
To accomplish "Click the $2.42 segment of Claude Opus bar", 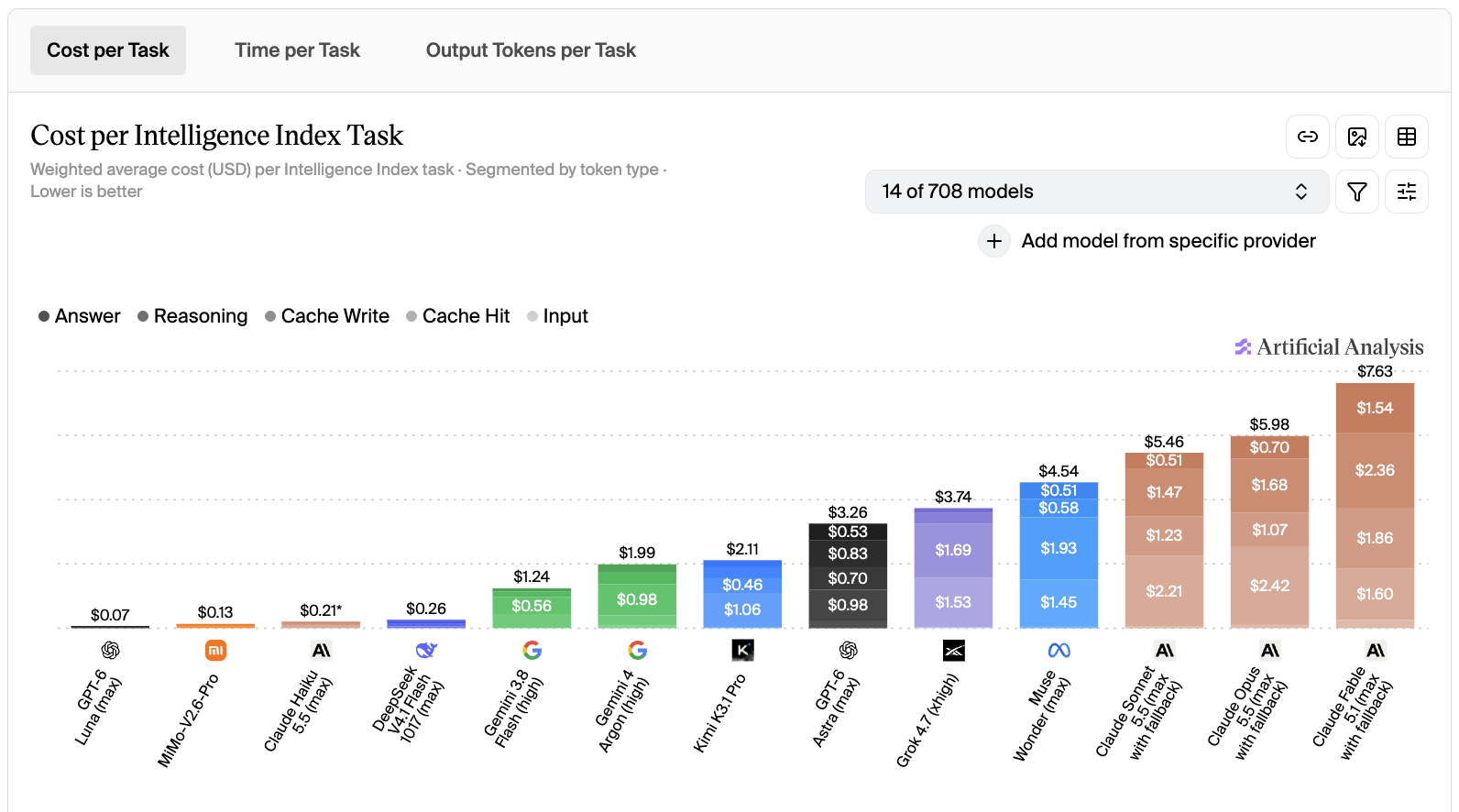I will (1269, 586).
